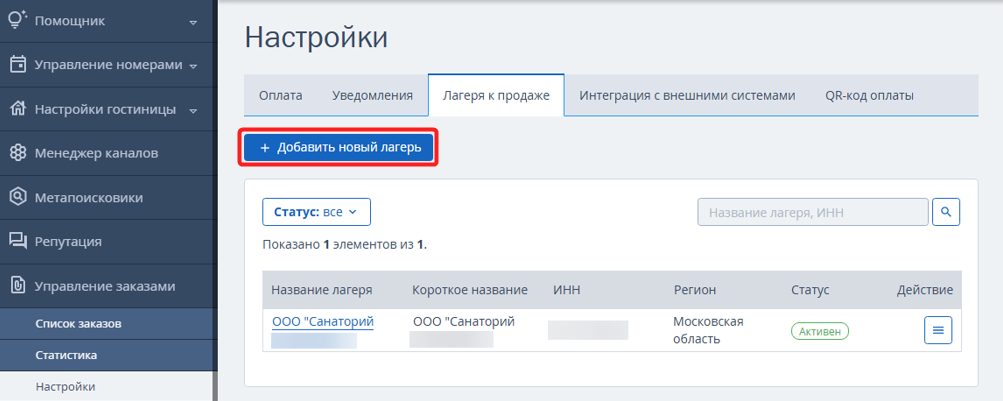Click the calendar icon for Управление номерами

pyautogui.click(x=18, y=65)
